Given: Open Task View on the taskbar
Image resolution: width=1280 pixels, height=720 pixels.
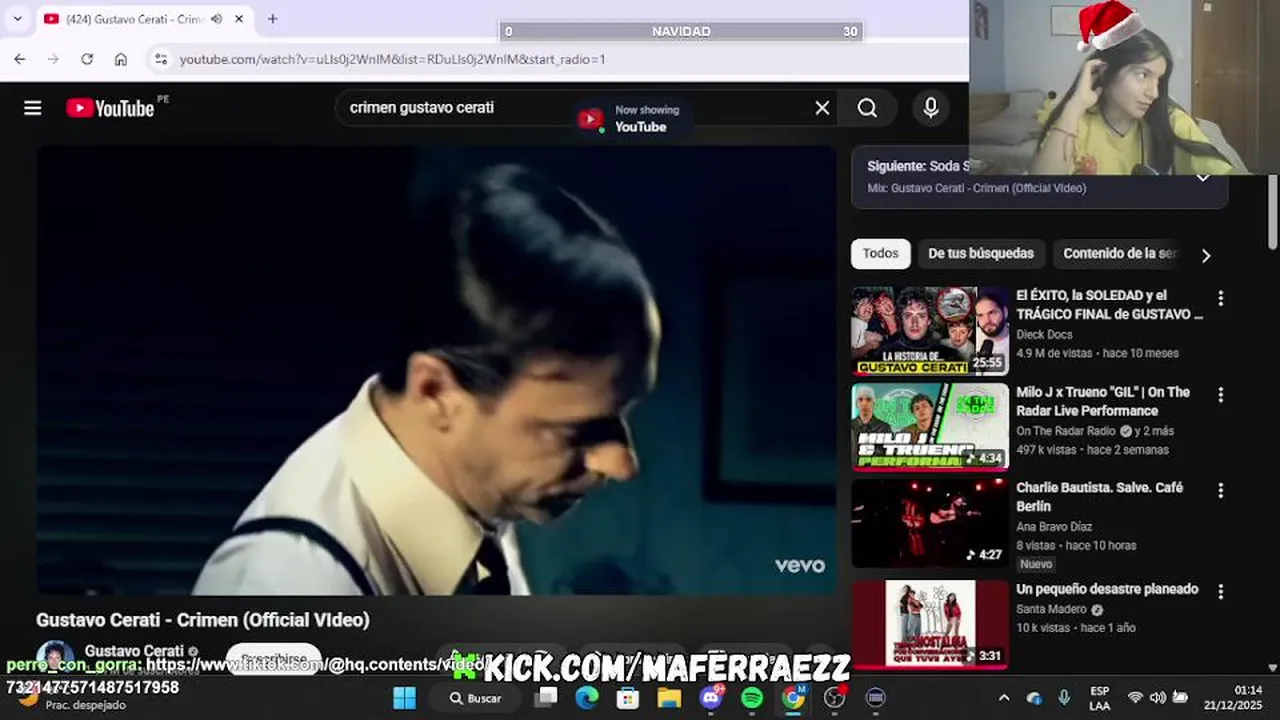Looking at the screenshot, I should (546, 697).
